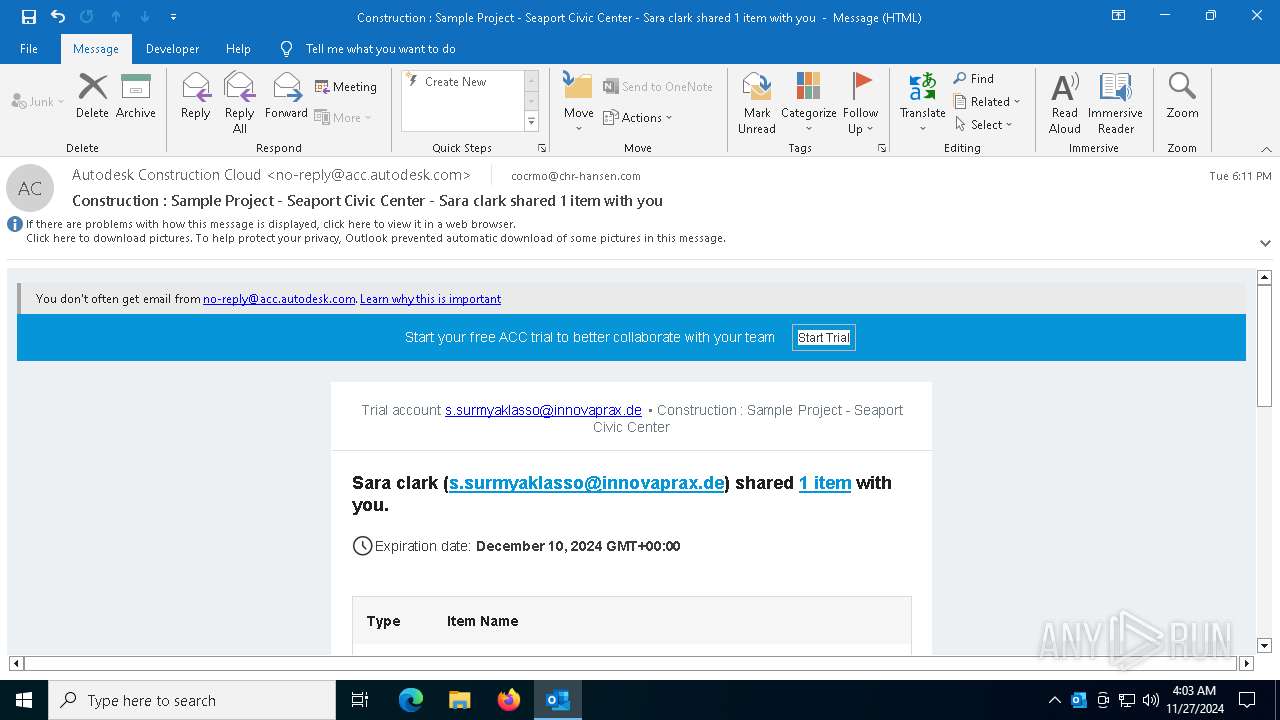The height and width of the screenshot is (720, 1280).
Task: Open the Tags dialog launcher
Action: (x=882, y=148)
